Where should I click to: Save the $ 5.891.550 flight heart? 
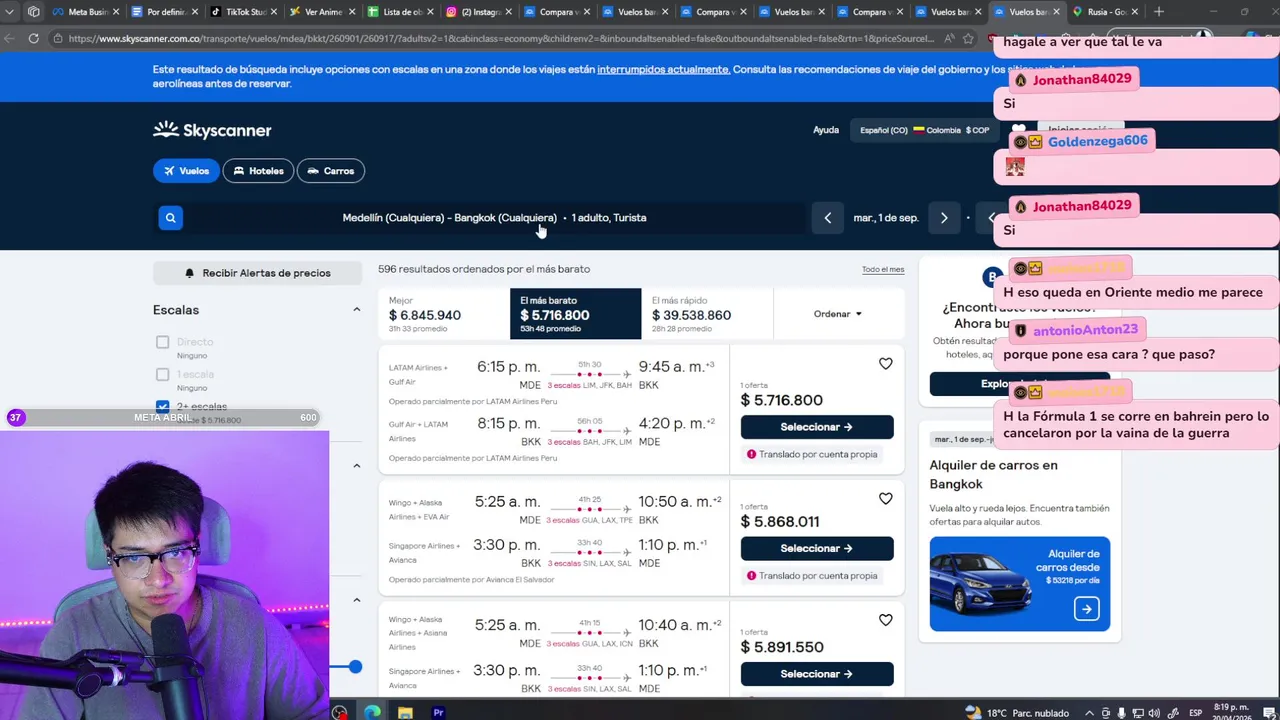coord(885,620)
